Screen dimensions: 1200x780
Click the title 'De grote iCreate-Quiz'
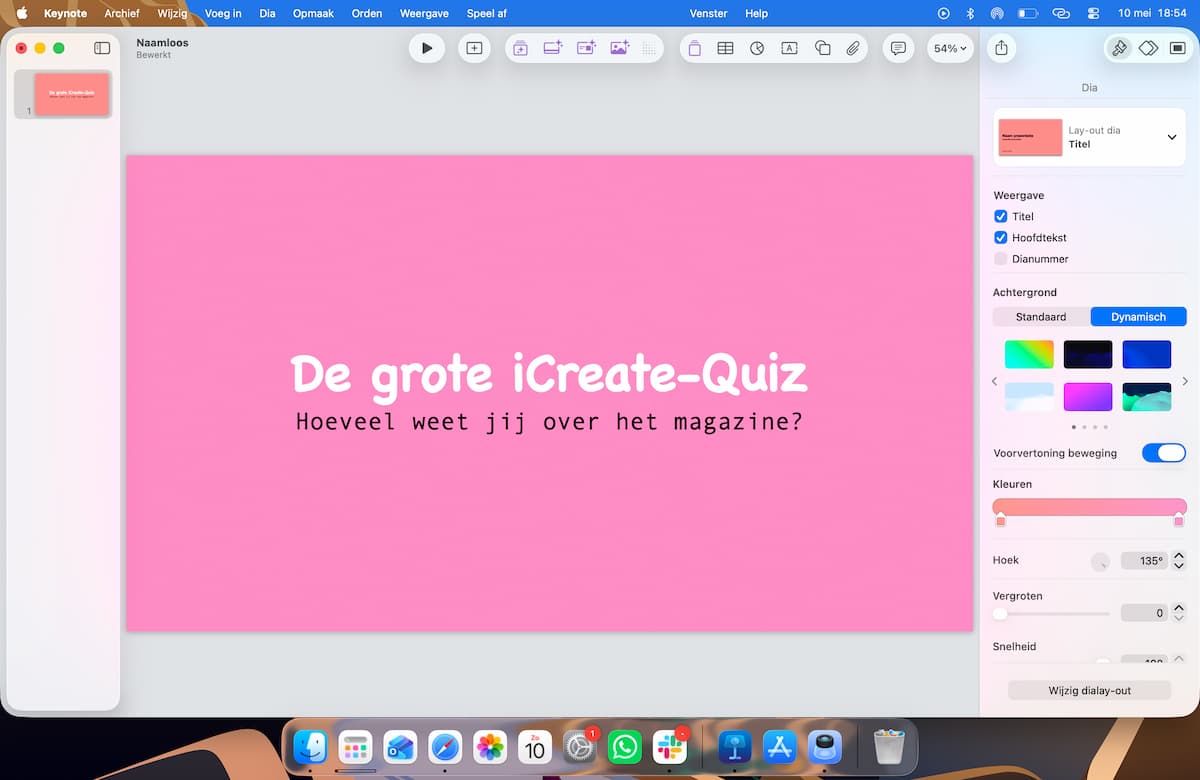(x=549, y=374)
